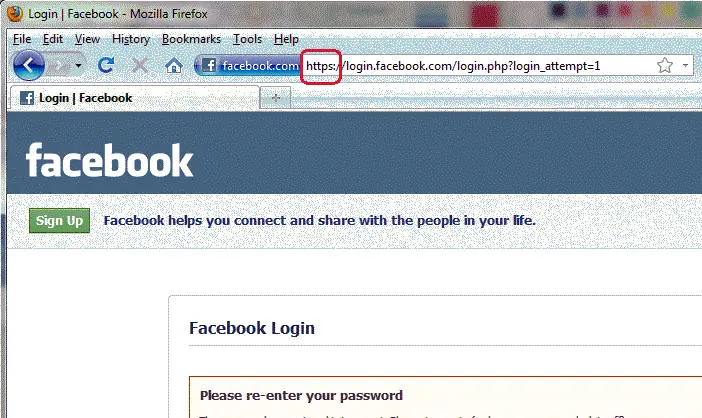Screen dimensions: 702x418
Task: Click the green Sign Up button
Action: click(60, 221)
